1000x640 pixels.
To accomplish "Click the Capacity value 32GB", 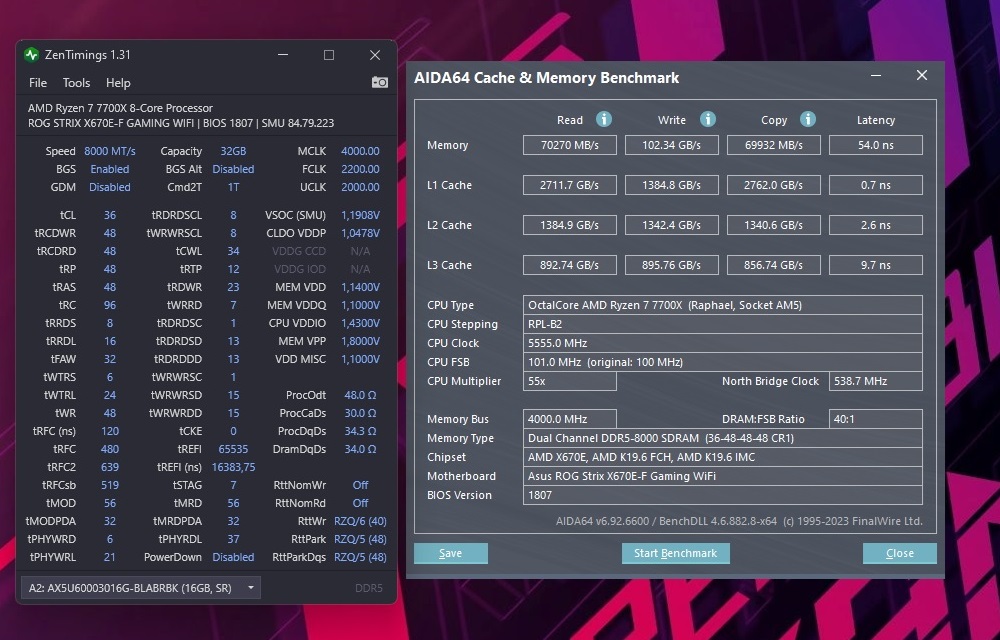I will (233, 151).
